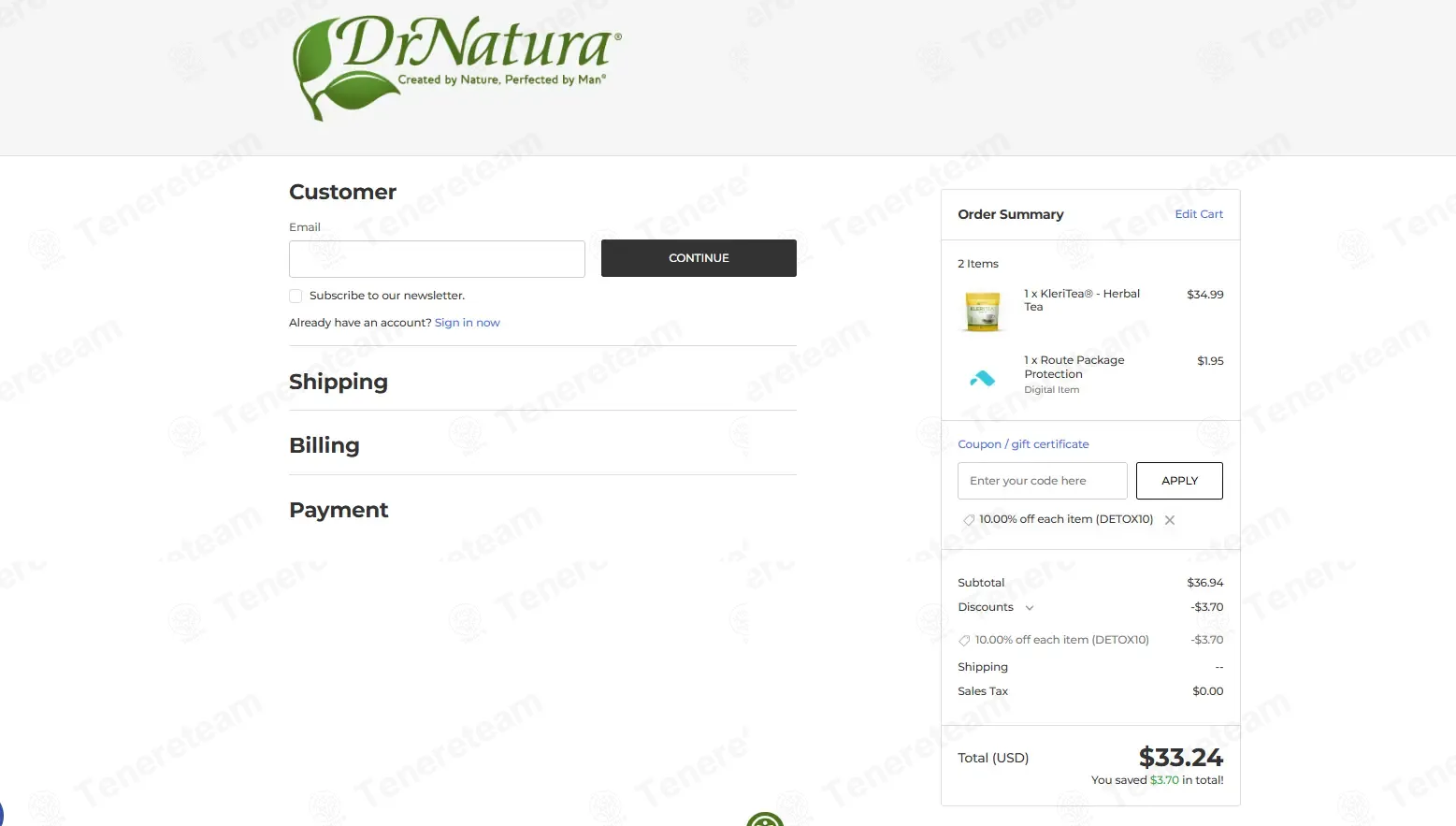Focus the Email input field
1456x826 pixels.
click(x=437, y=259)
